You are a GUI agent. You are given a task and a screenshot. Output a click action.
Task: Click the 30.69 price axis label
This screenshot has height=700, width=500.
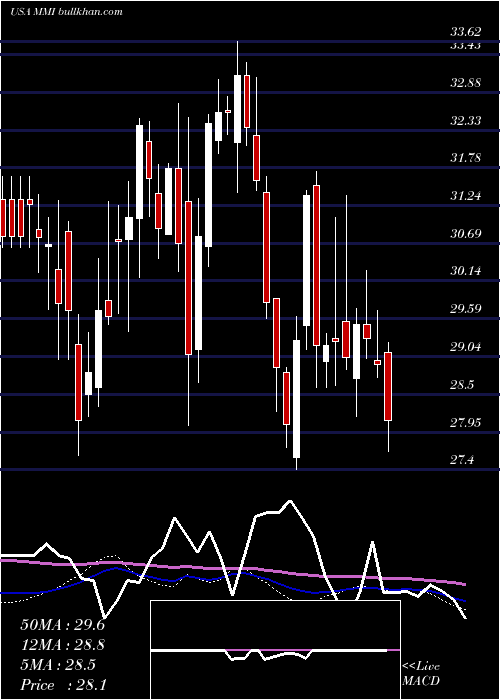pyautogui.click(x=466, y=233)
